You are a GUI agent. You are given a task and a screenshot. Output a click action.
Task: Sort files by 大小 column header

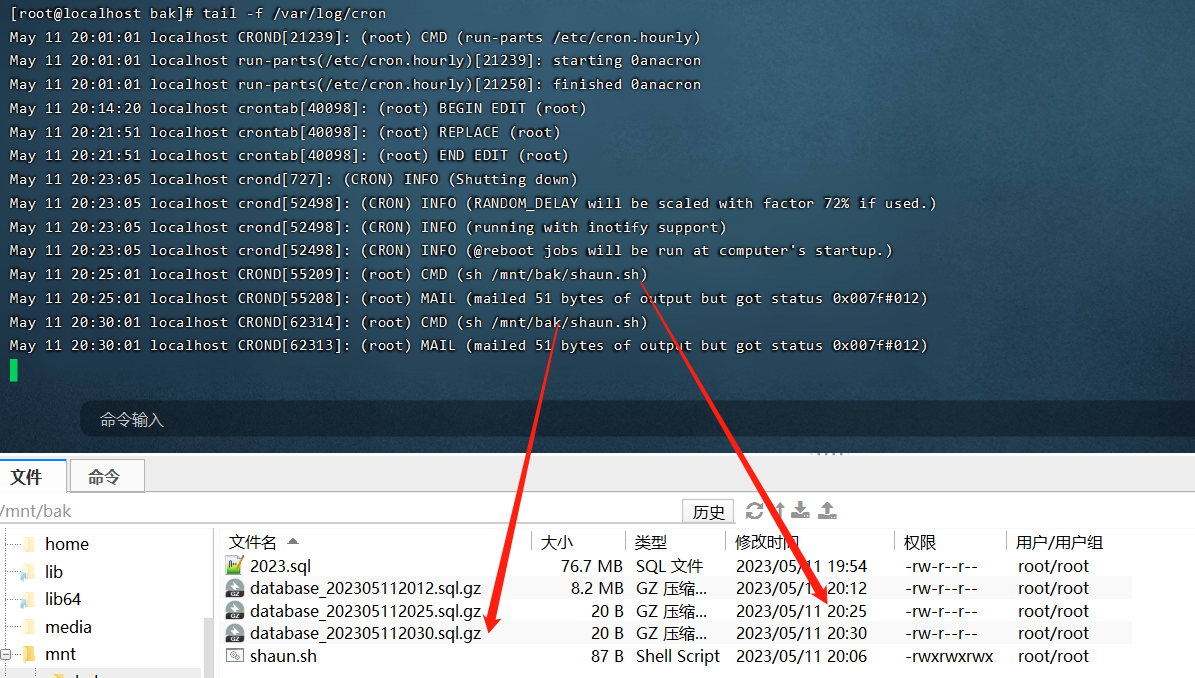coord(557,542)
